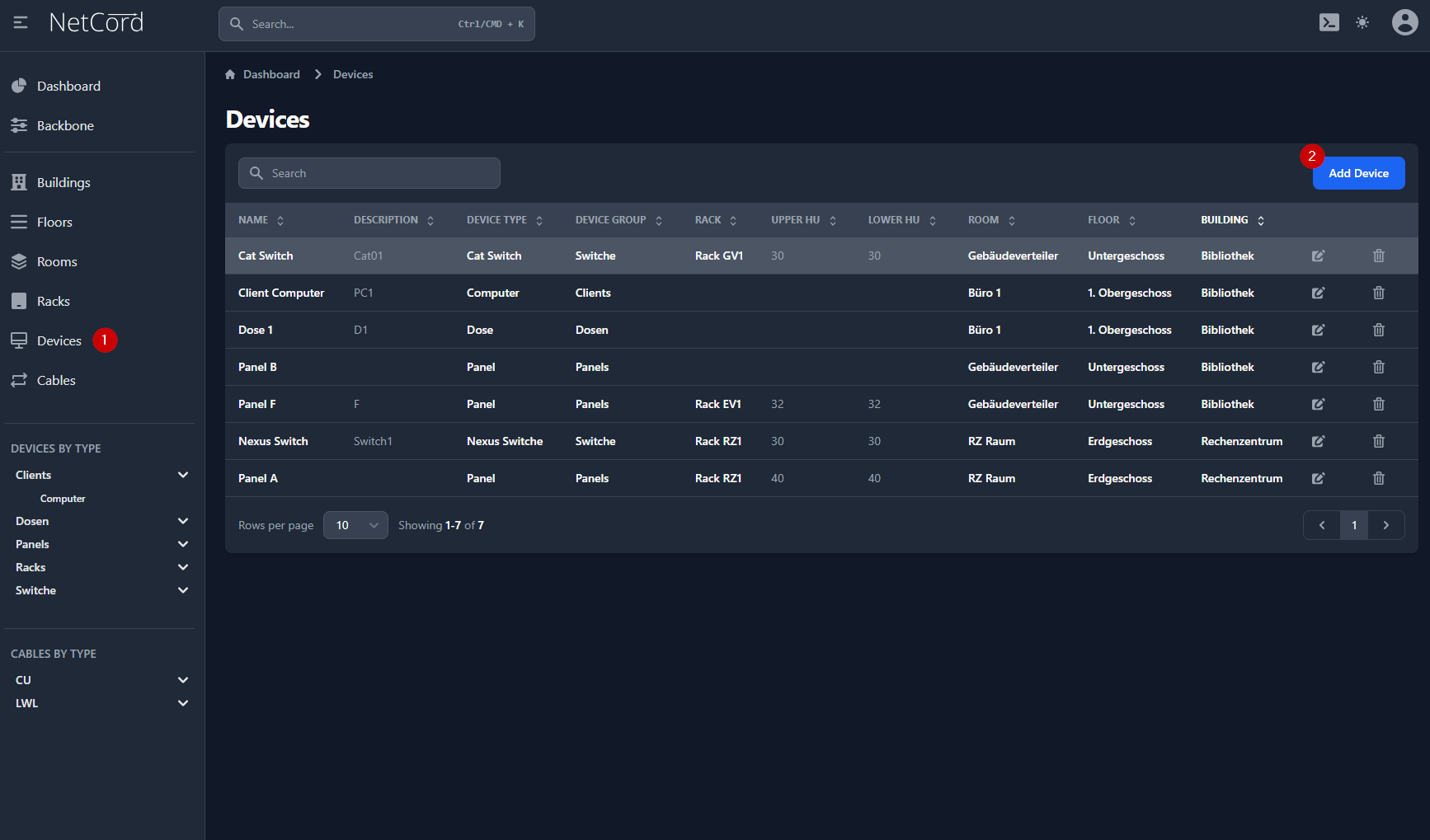
Task: Toggle light/dark theme sun icon
Action: point(1362,23)
